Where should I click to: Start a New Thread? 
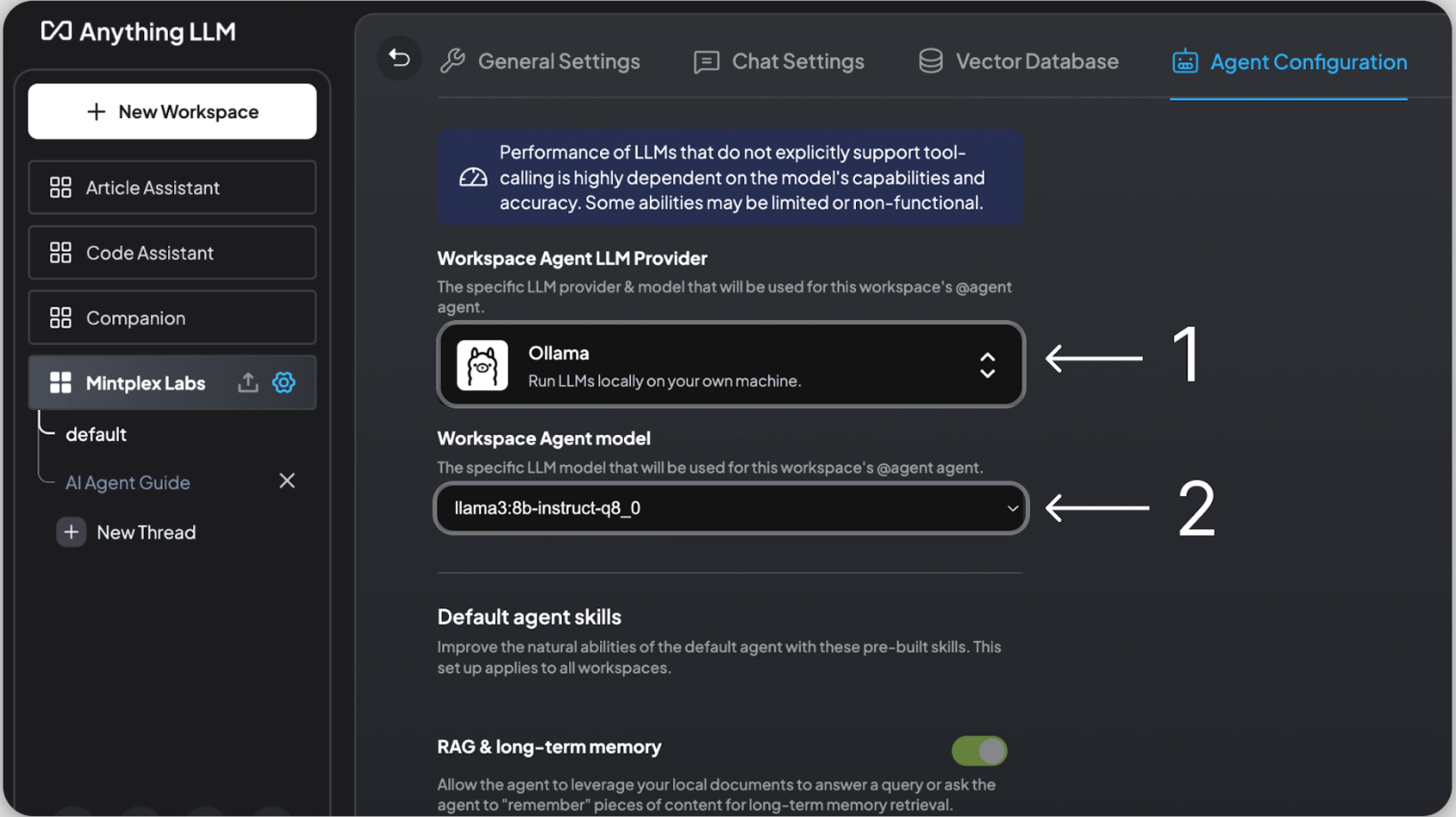(127, 533)
